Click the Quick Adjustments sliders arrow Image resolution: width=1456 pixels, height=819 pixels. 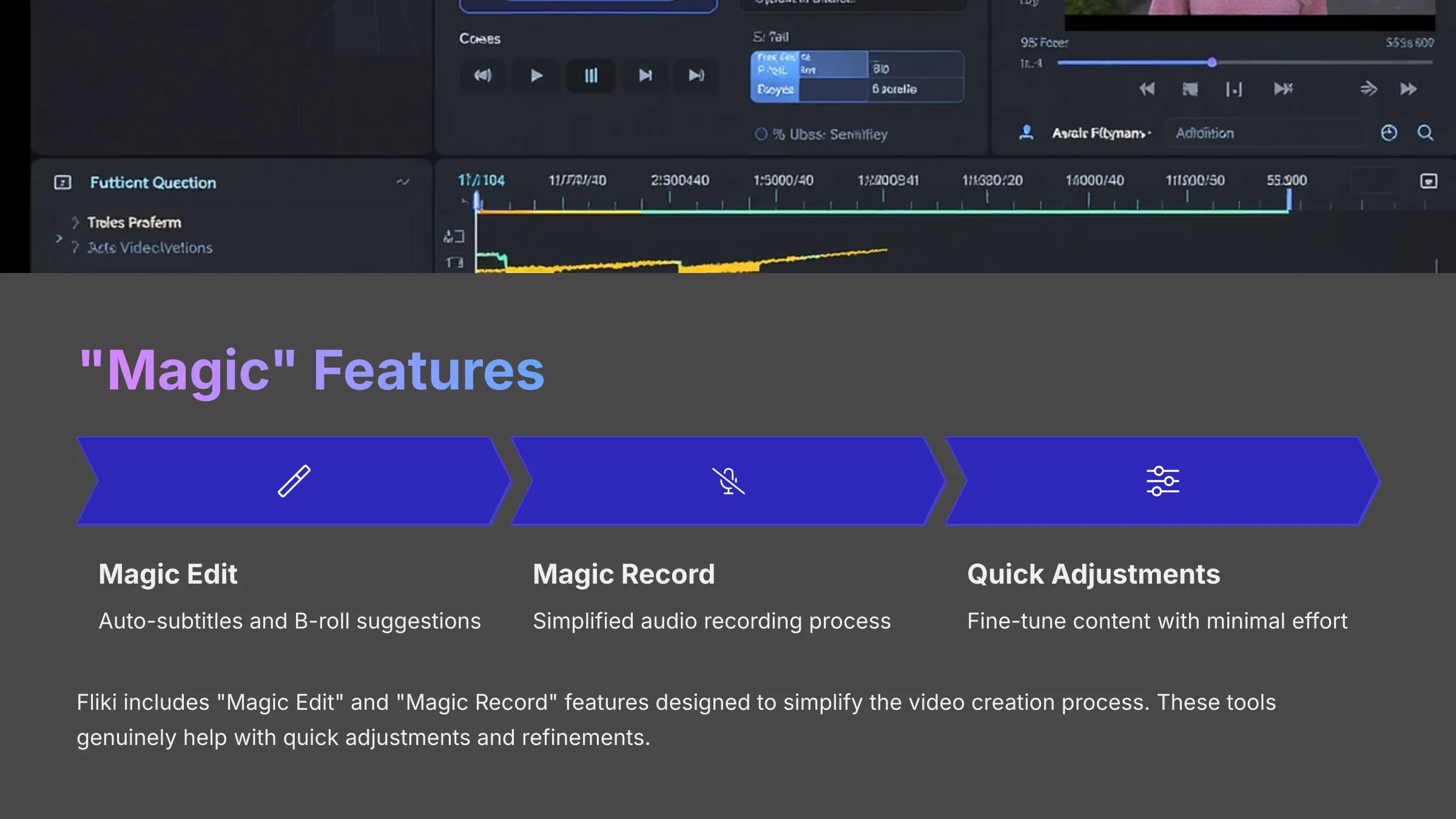coord(1162,480)
